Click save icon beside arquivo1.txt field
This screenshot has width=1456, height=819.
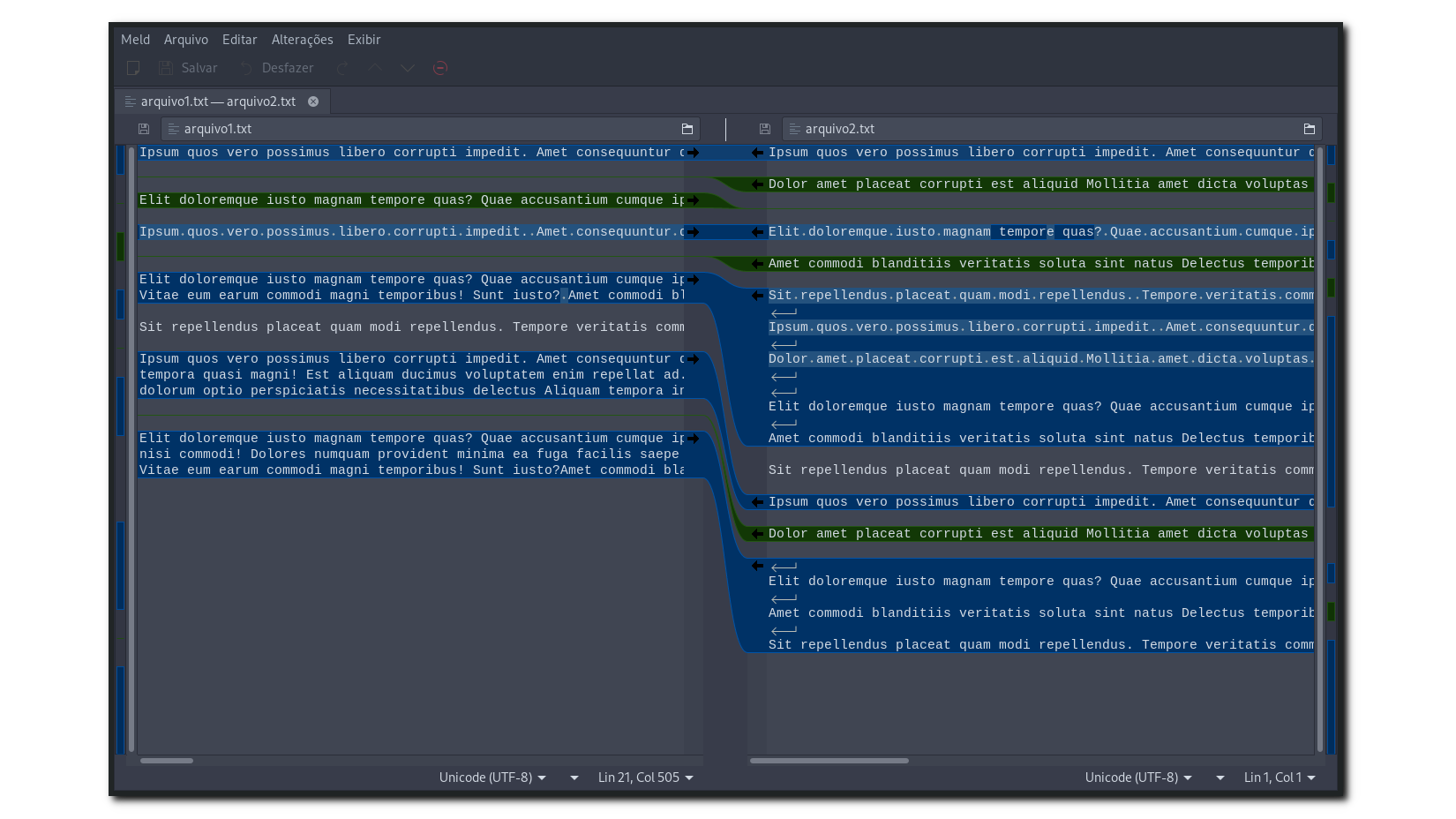(144, 129)
